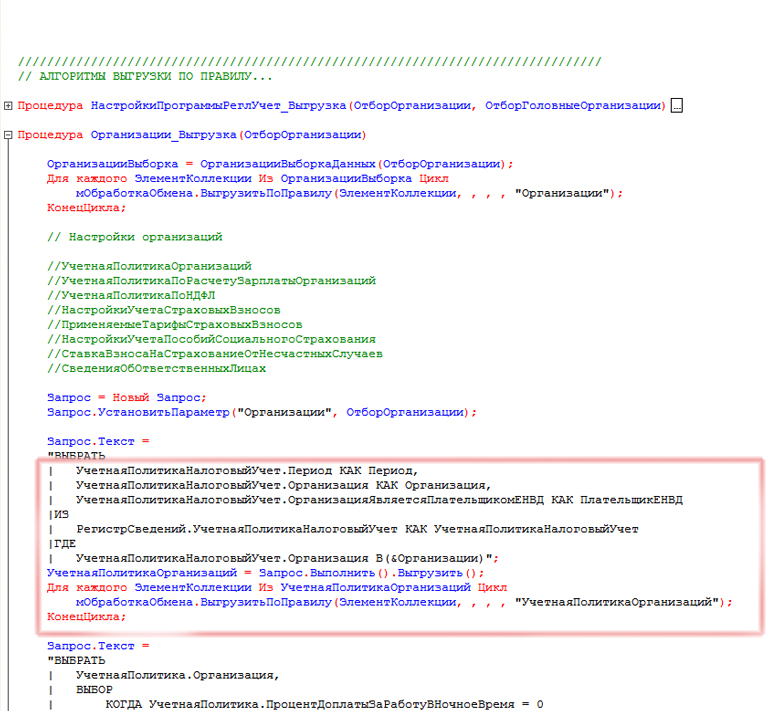Click the ГДЕ keyword in query

click(x=63, y=543)
